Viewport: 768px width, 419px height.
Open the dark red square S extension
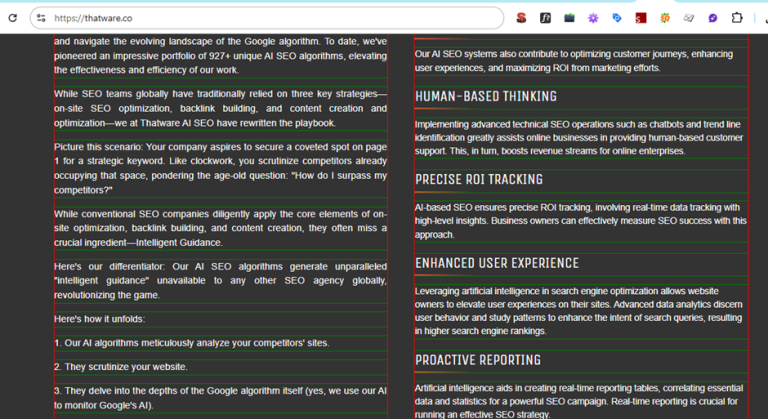click(641, 18)
